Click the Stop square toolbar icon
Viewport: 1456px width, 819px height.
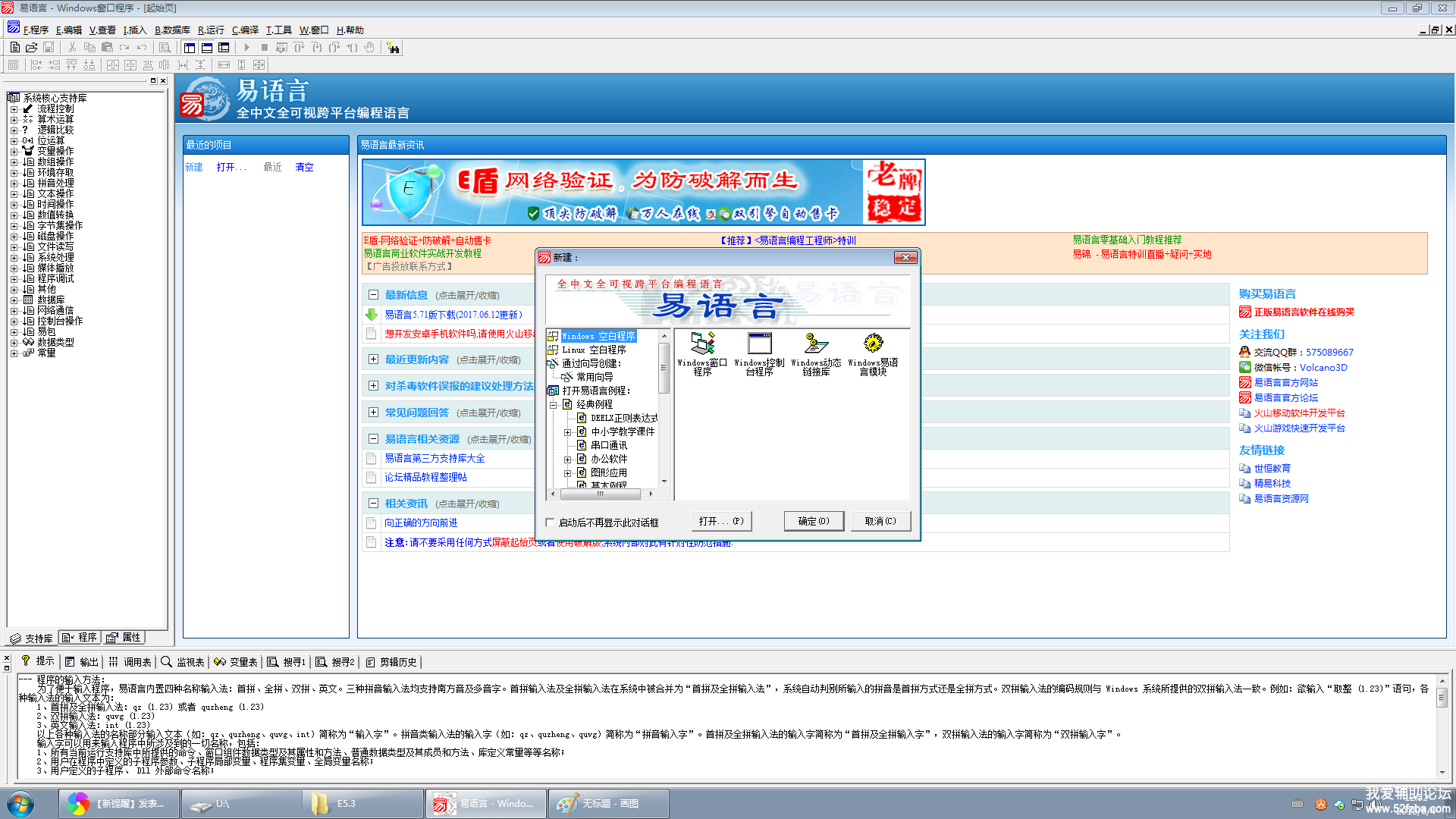pos(264,48)
